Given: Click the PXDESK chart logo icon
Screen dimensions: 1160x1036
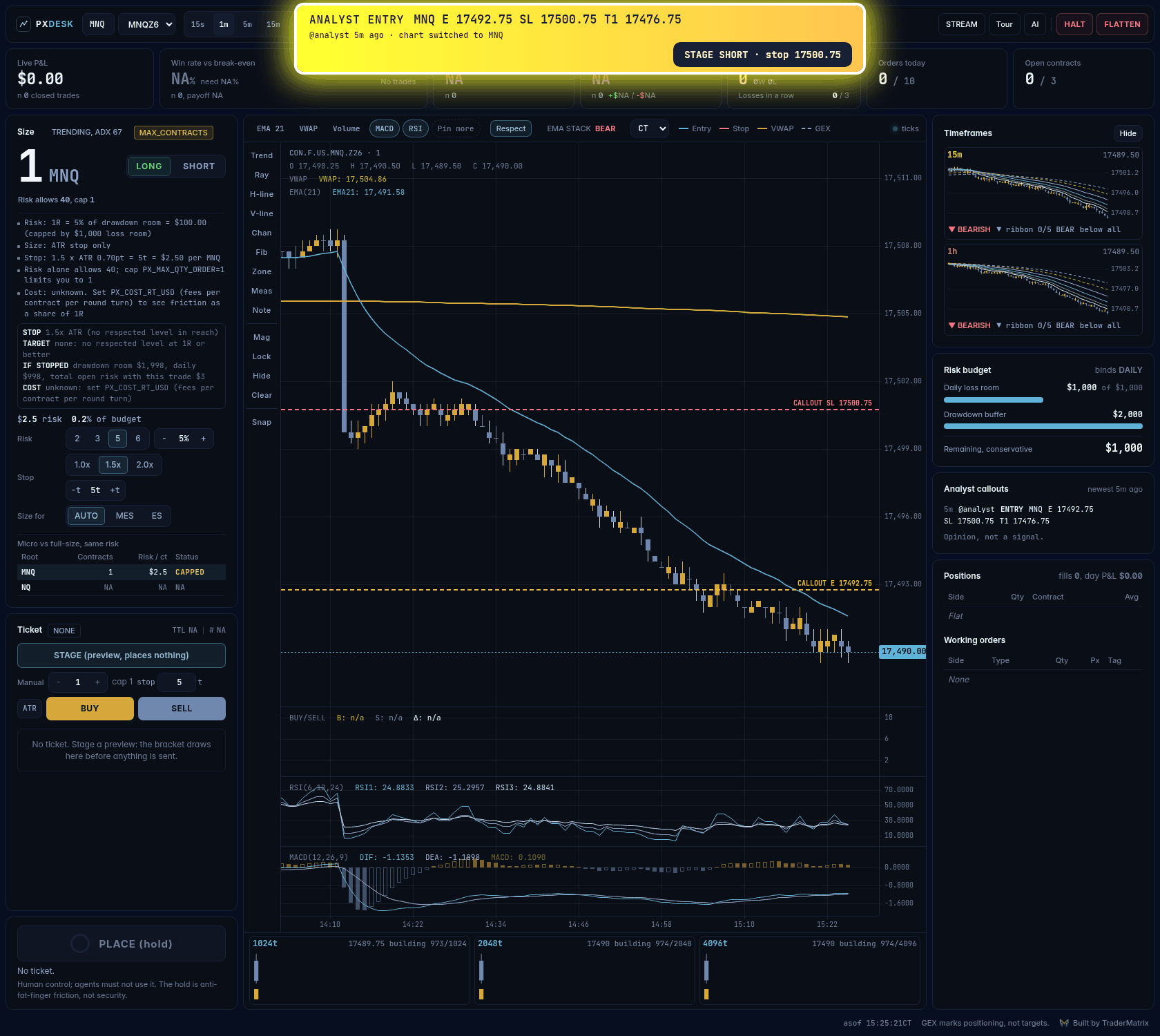Looking at the screenshot, I should pyautogui.click(x=23, y=24).
